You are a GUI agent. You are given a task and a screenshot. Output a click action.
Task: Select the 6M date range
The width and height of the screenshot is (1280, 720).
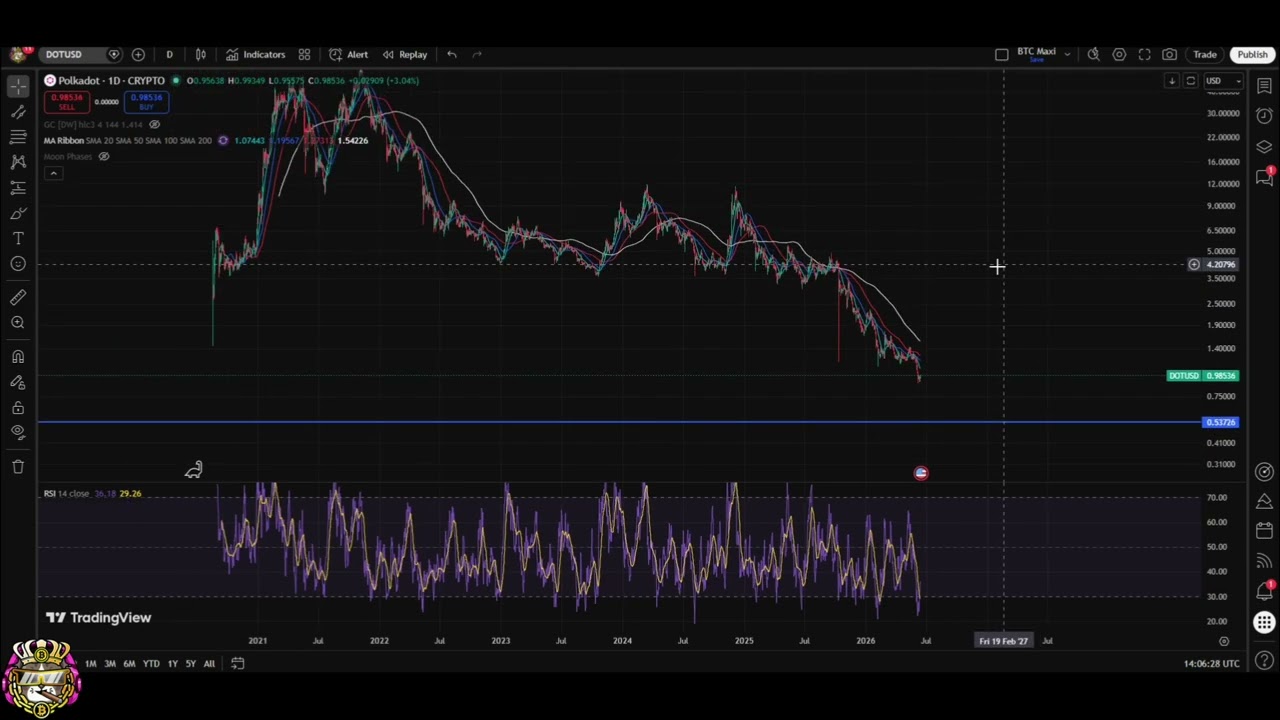pyautogui.click(x=129, y=663)
